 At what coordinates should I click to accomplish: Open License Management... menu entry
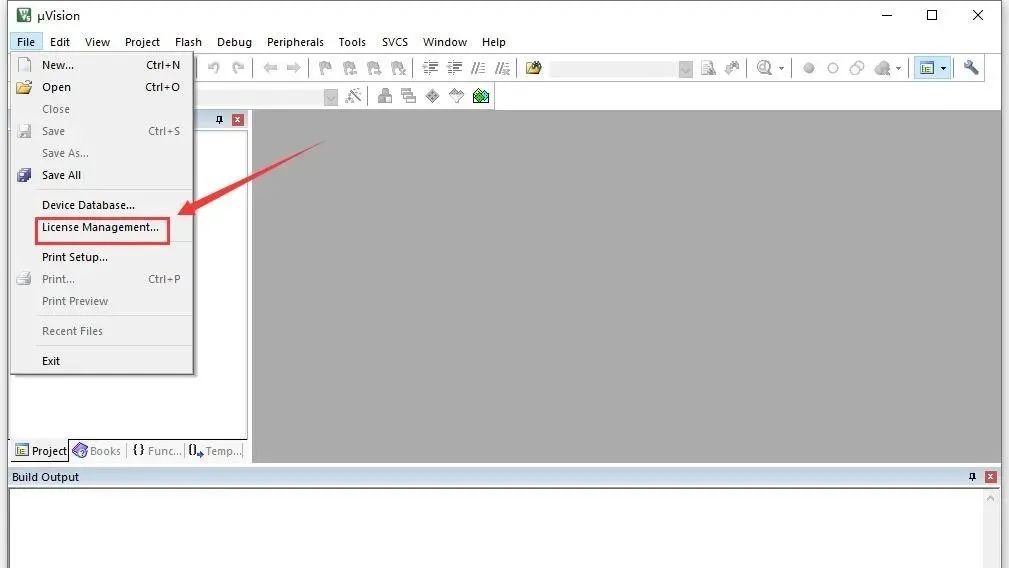pyautogui.click(x=102, y=227)
